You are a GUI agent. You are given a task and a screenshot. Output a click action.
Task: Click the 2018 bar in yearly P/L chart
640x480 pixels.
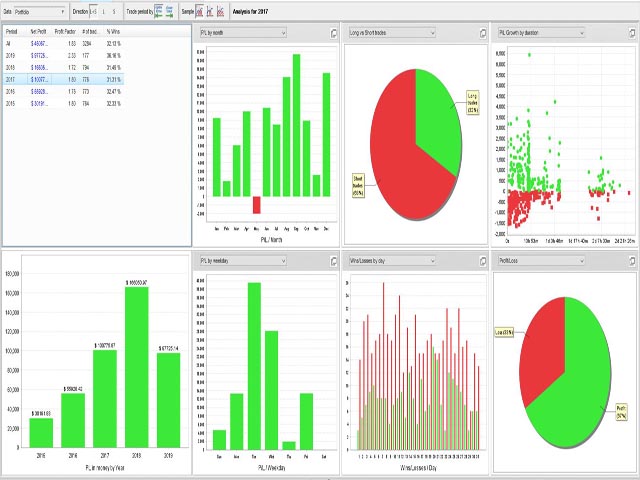[136, 367]
